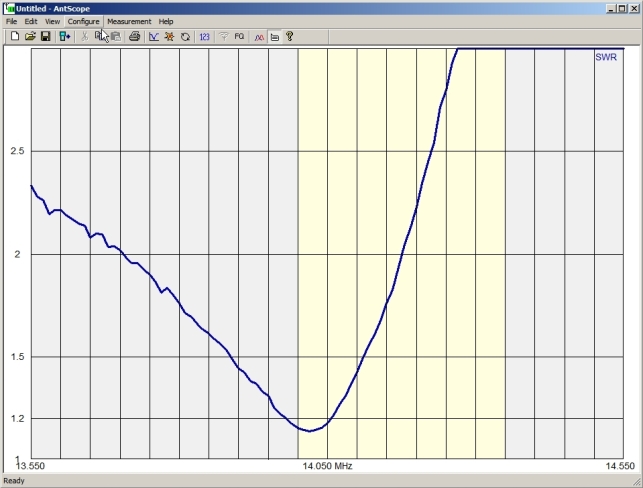Viewport: 643px width, 488px height.
Task: Click the Copy toolbar icon
Action: coord(100,36)
